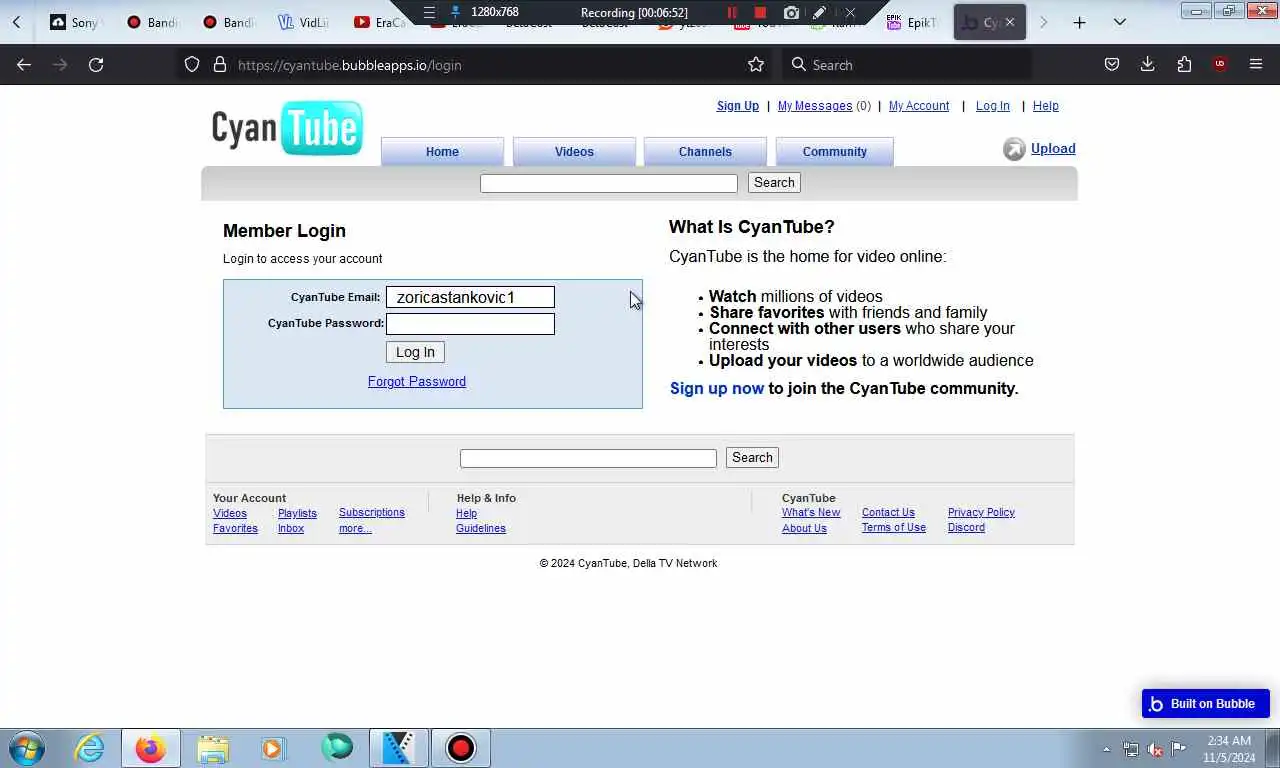
Task: Open the Community tab
Action: point(834,152)
